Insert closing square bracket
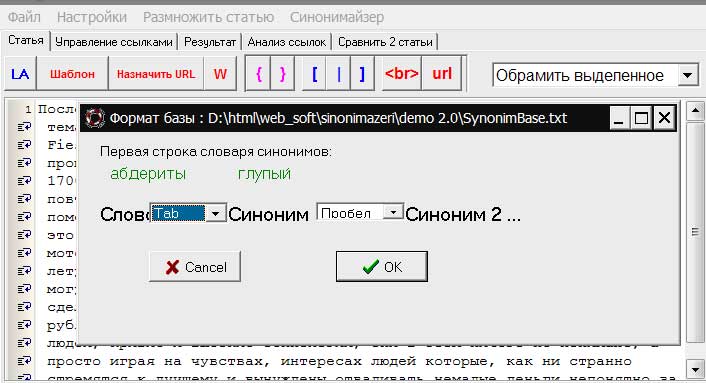The height and width of the screenshot is (383, 706). [x=362, y=74]
